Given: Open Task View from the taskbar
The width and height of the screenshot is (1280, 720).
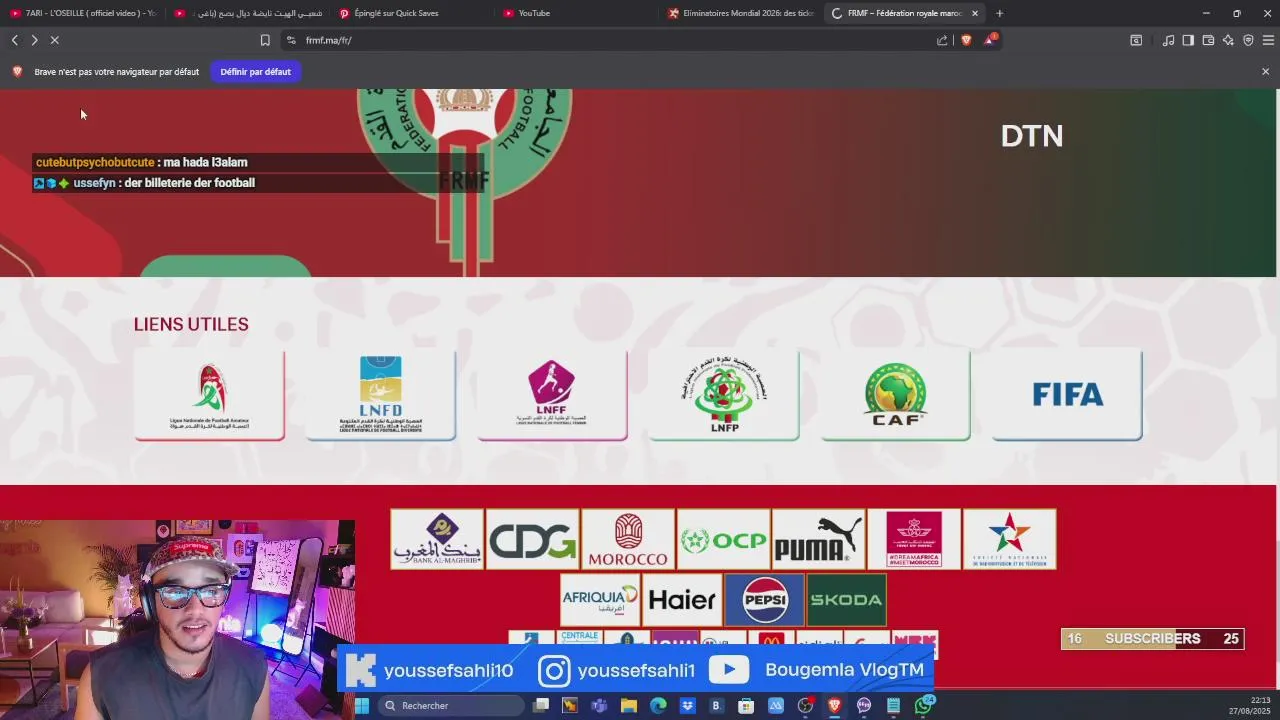Looking at the screenshot, I should pos(541,706).
